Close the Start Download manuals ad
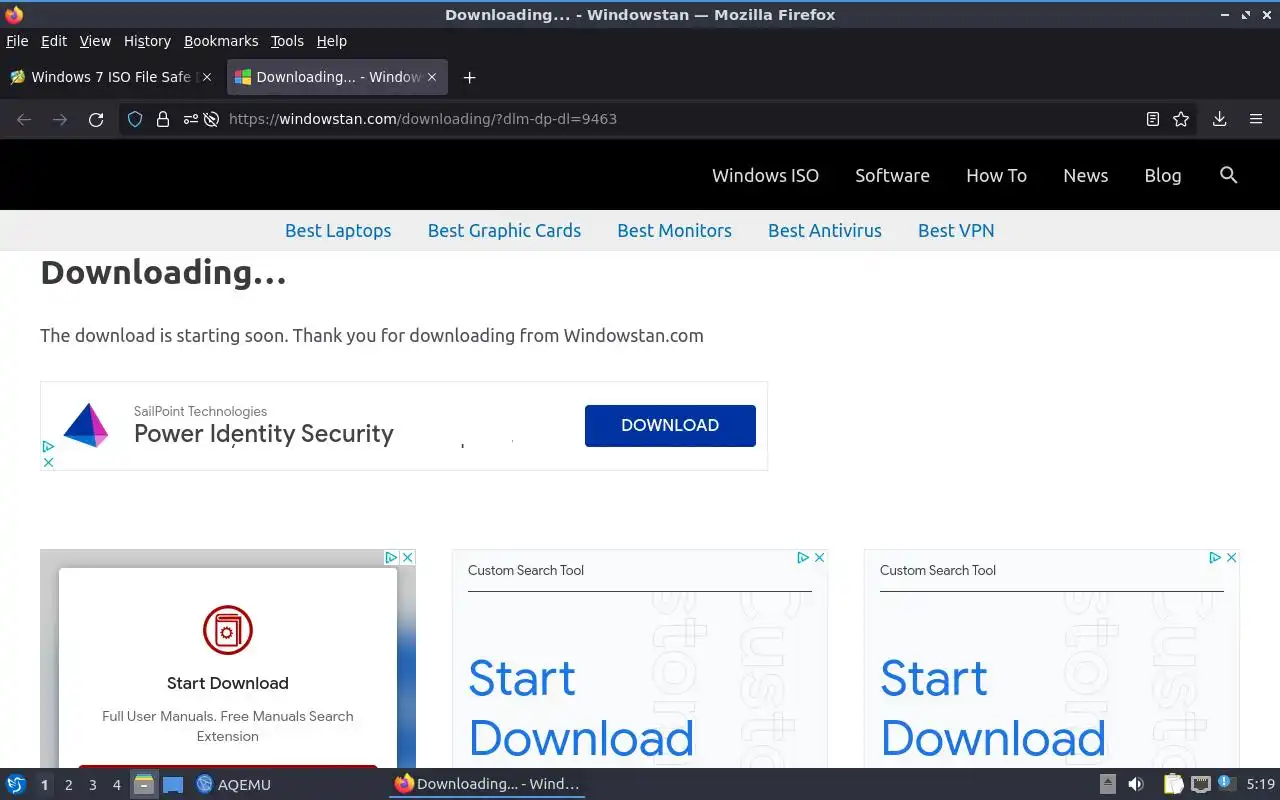This screenshot has height=800, width=1280. pyautogui.click(x=407, y=557)
